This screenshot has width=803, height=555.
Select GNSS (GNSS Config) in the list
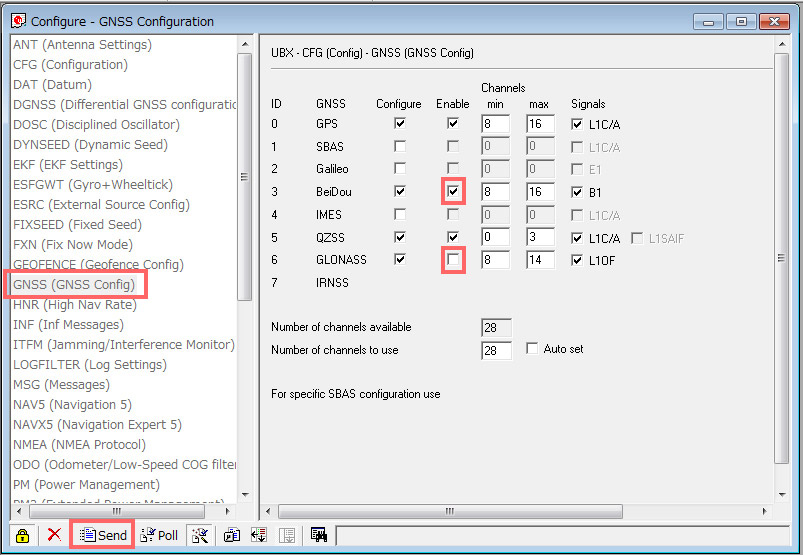click(x=74, y=285)
